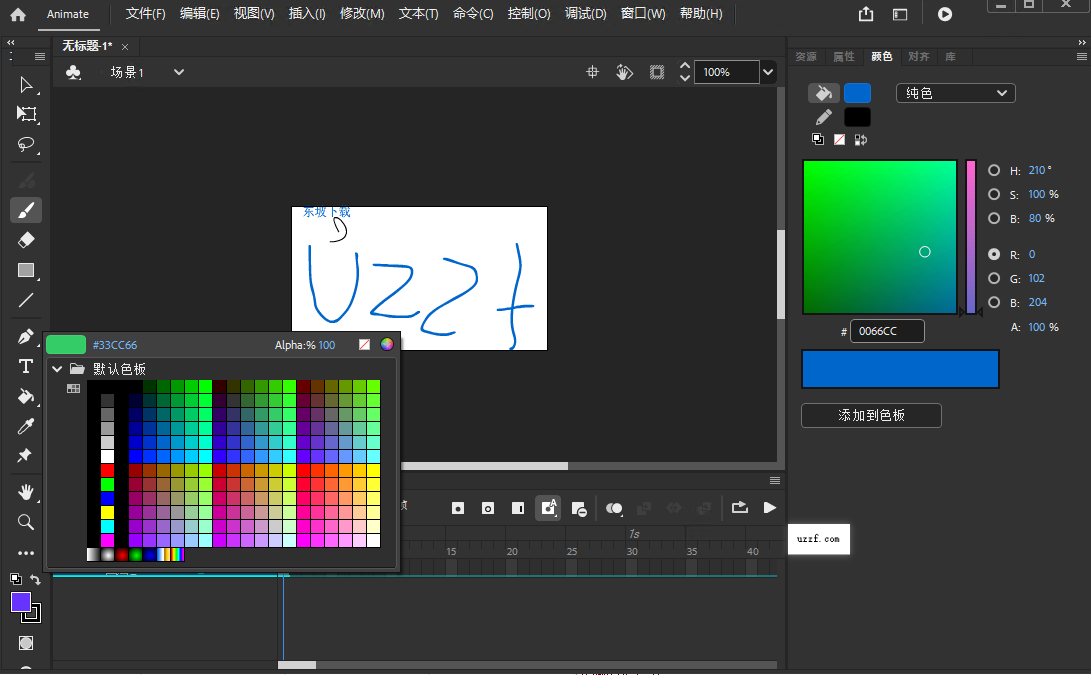The width and height of the screenshot is (1091, 675).
Task: Select the Text tool
Action: coord(26,366)
